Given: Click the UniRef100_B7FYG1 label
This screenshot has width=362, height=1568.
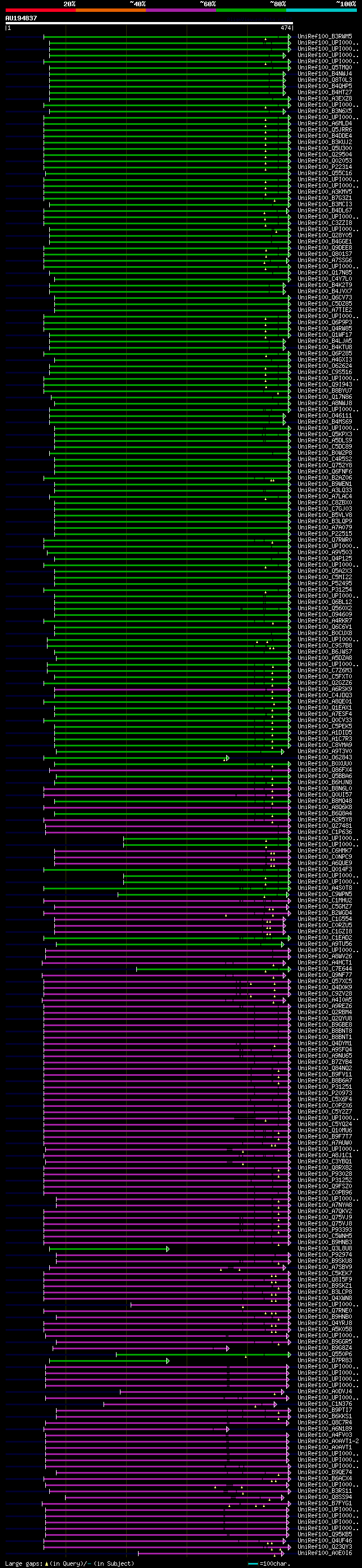Looking at the screenshot, I should pyautogui.click(x=325, y=1502).
